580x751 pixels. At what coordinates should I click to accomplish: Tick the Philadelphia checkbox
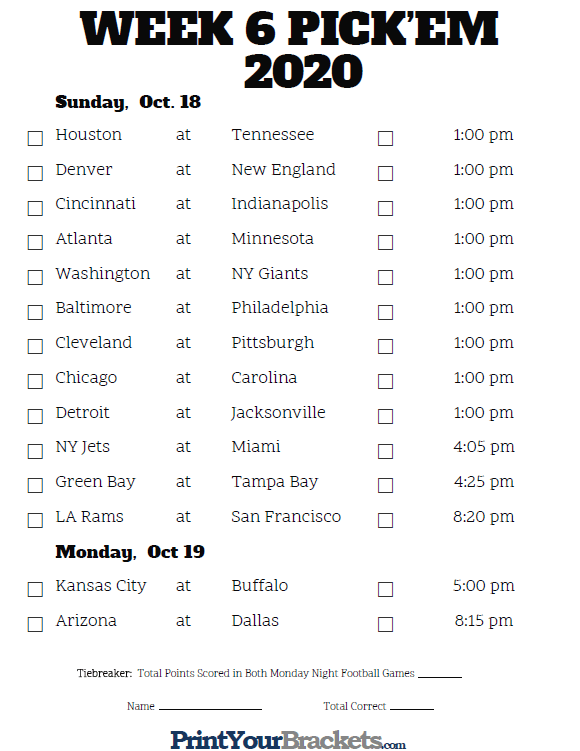point(385,312)
